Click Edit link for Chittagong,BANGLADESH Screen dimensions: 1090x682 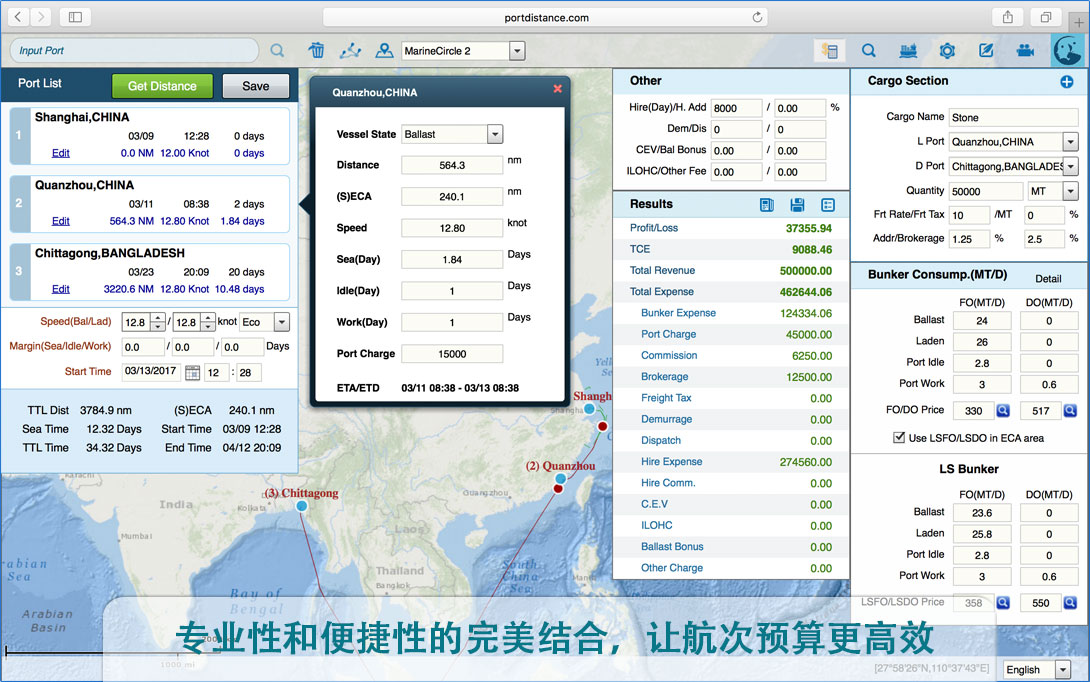[60, 289]
